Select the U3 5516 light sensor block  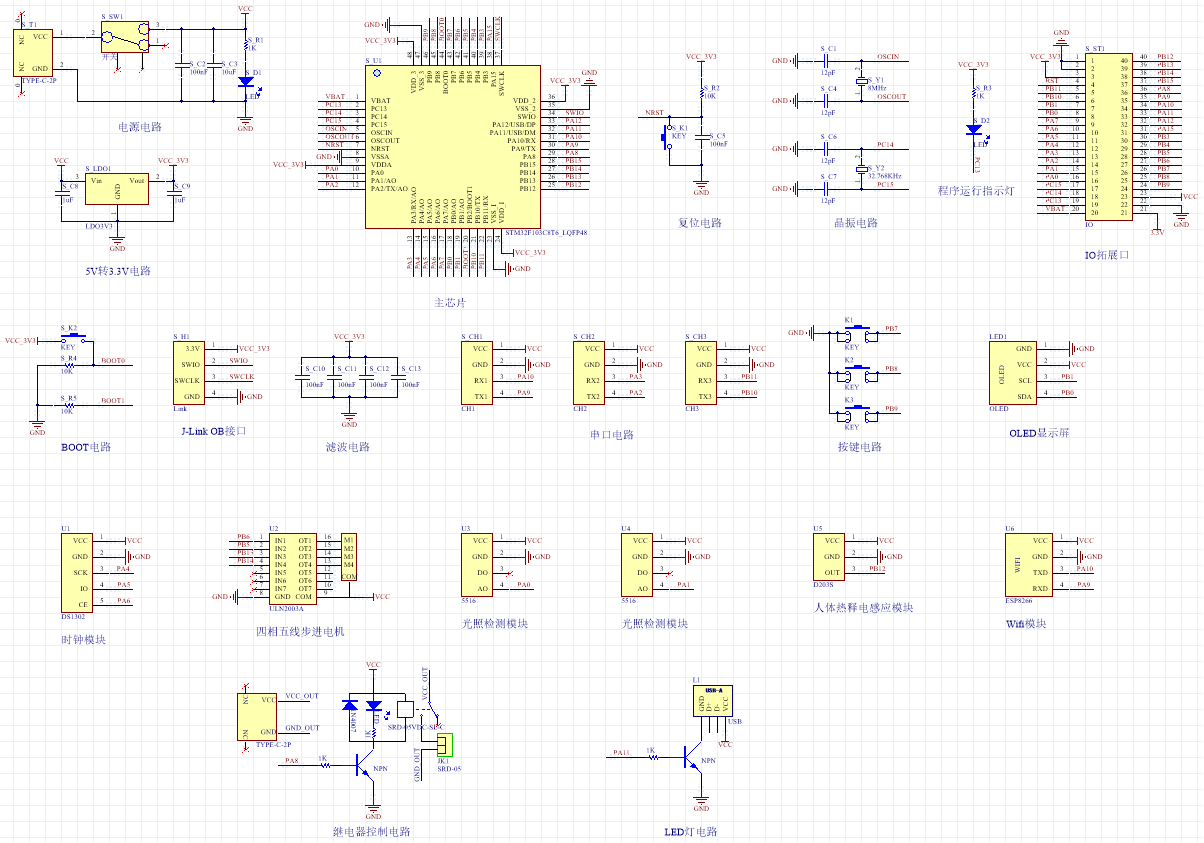click(479, 564)
